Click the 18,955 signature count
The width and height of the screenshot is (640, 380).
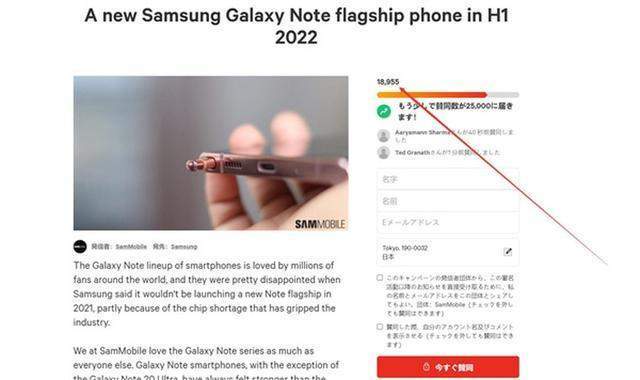click(x=388, y=82)
